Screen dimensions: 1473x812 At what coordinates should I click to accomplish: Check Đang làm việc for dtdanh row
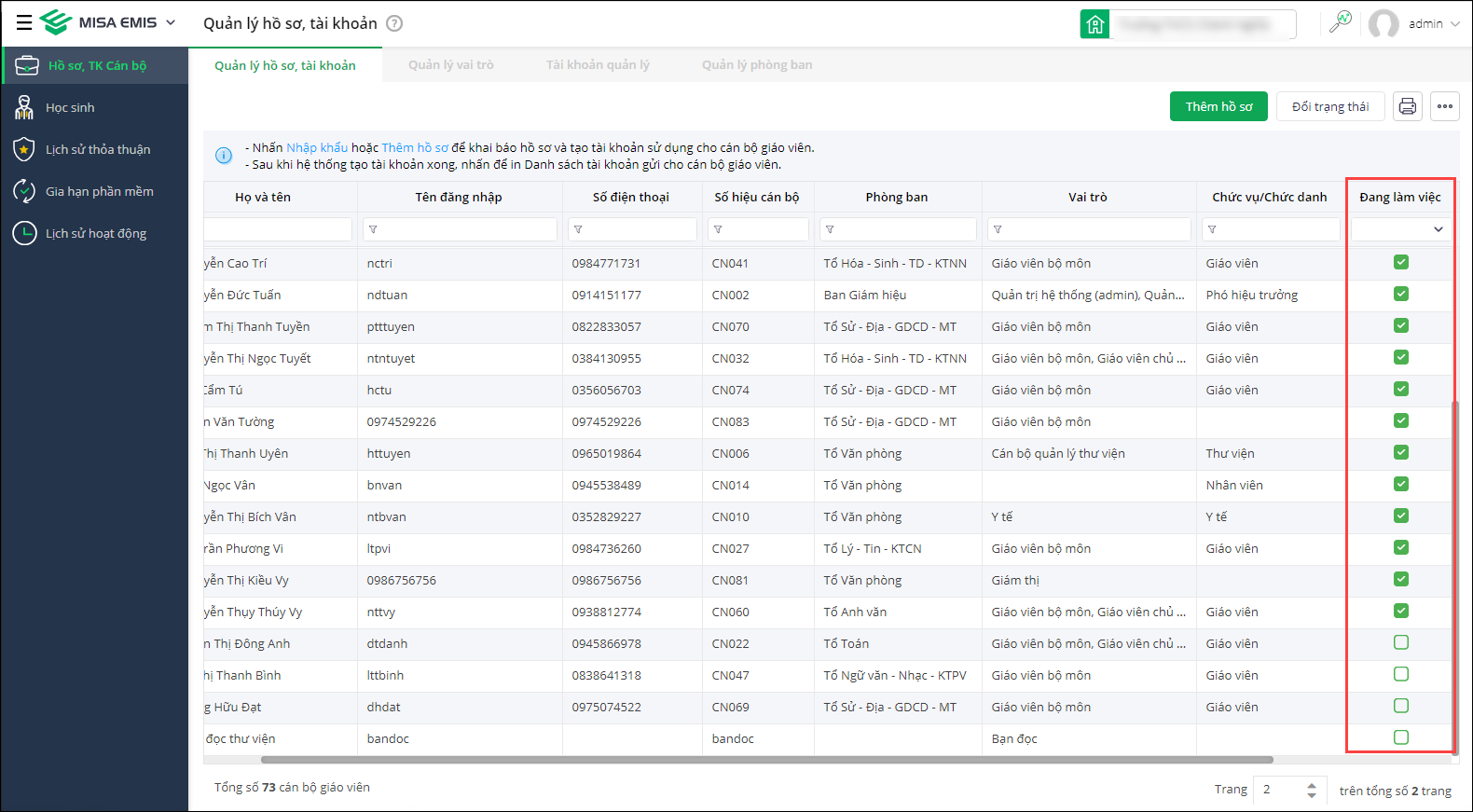1400,643
